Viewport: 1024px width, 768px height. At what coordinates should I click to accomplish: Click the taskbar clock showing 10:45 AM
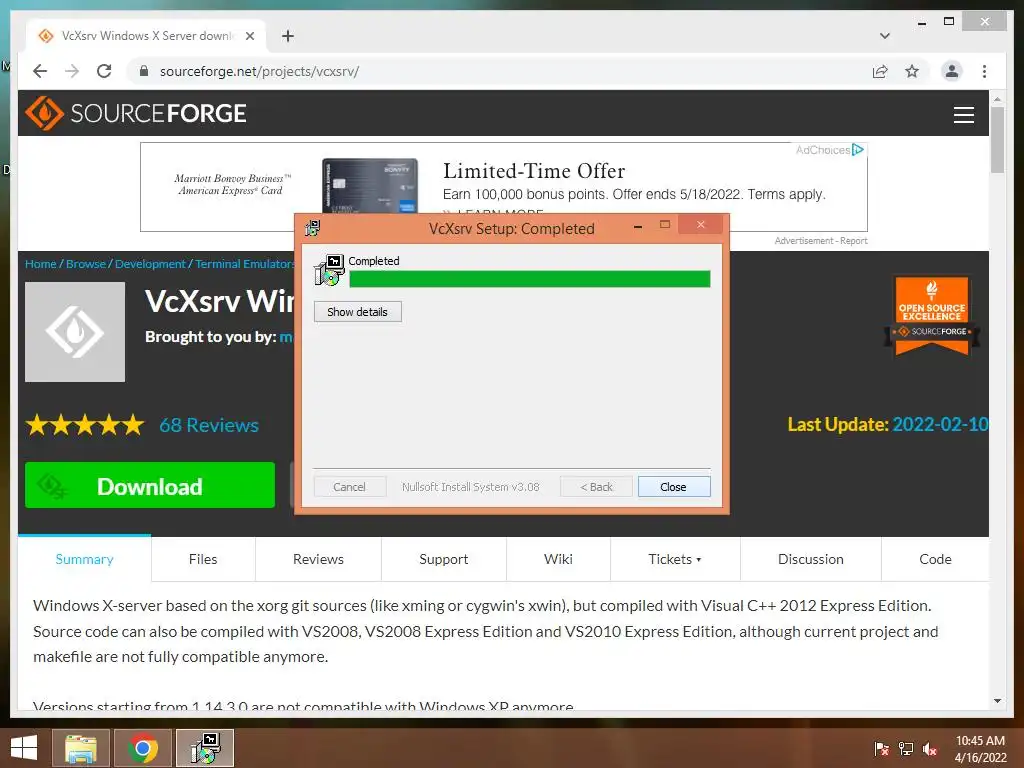[x=980, y=748]
